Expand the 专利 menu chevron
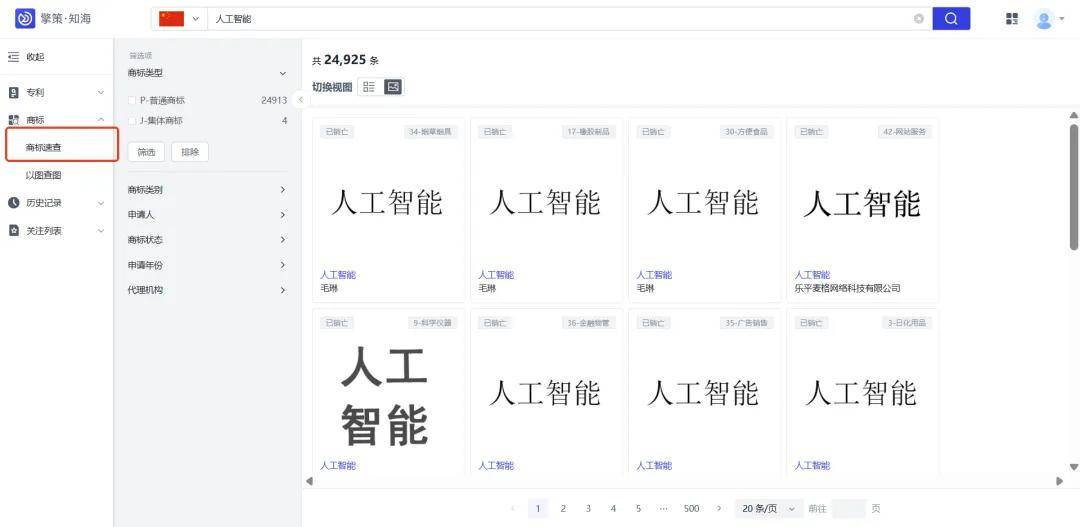Screen dimensions: 1080x527 pos(101,92)
